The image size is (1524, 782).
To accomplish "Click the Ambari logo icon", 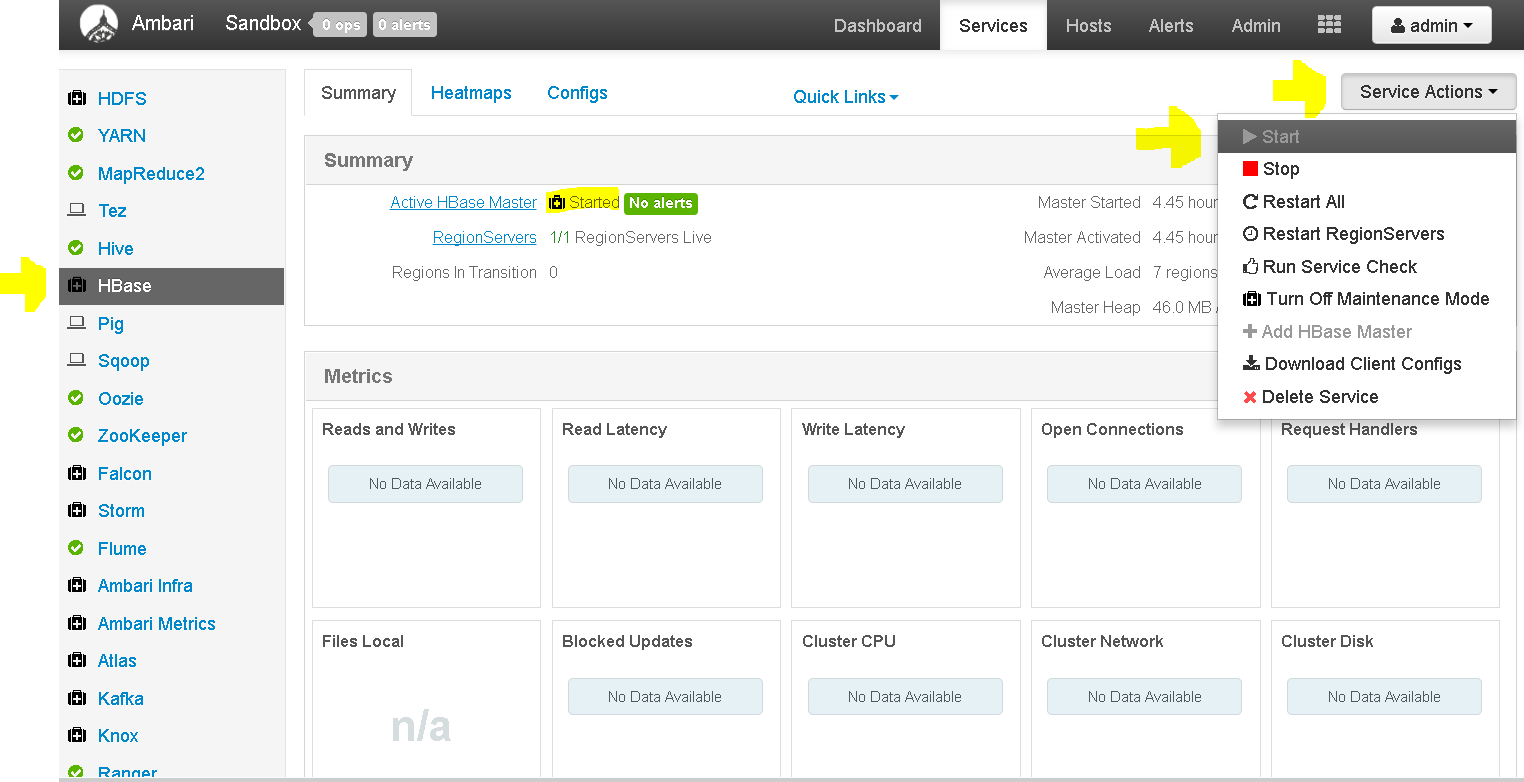I will point(98,24).
